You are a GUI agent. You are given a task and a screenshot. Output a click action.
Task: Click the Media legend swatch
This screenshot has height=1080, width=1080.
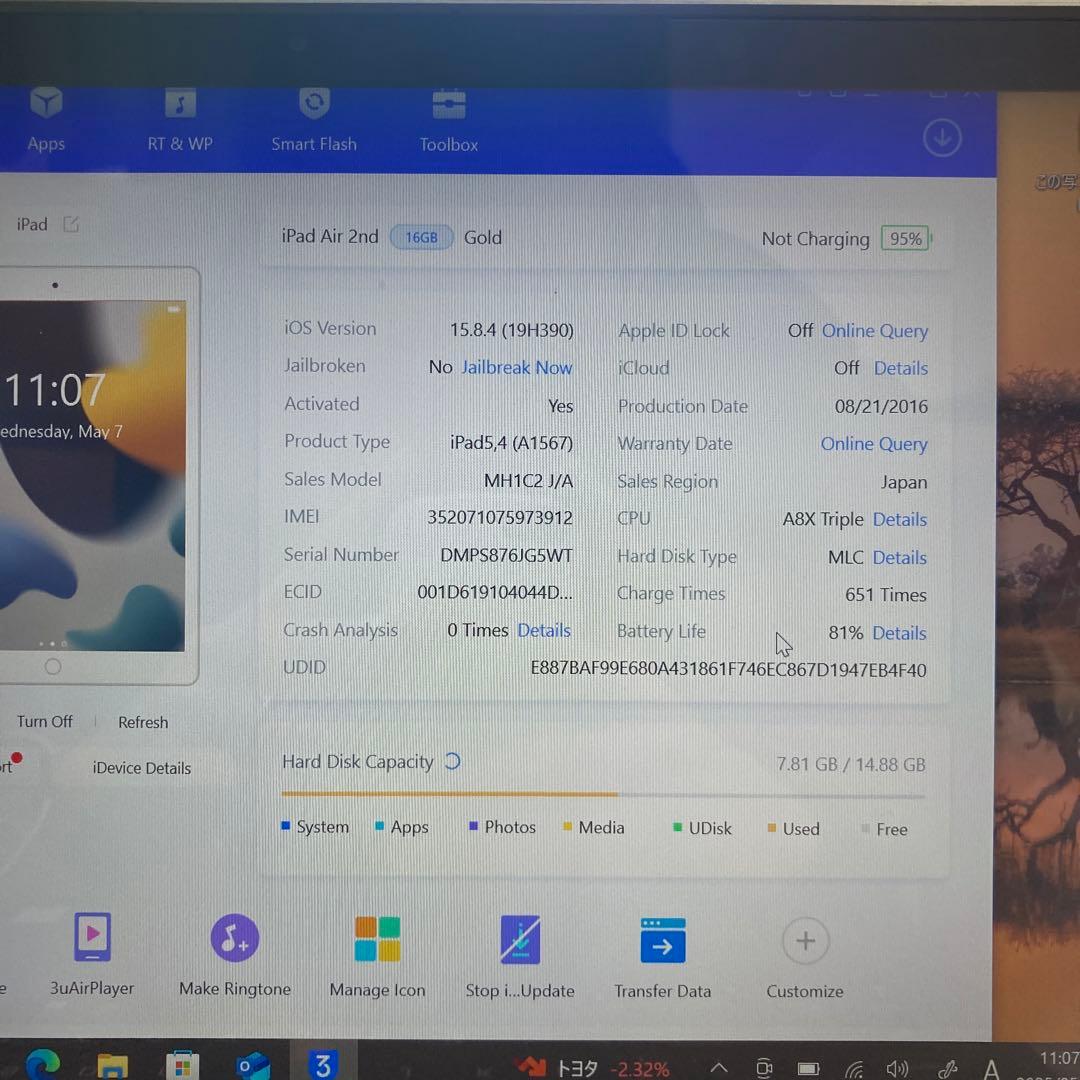568,827
